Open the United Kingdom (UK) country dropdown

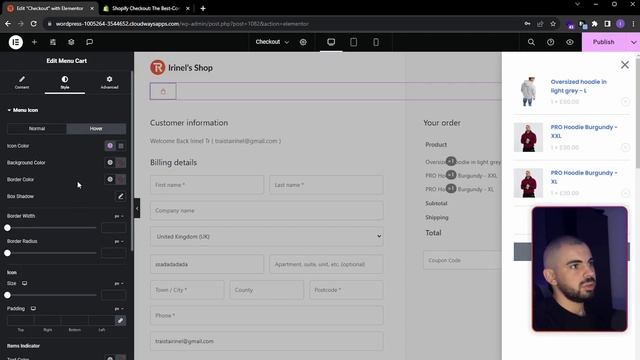[x=267, y=236]
